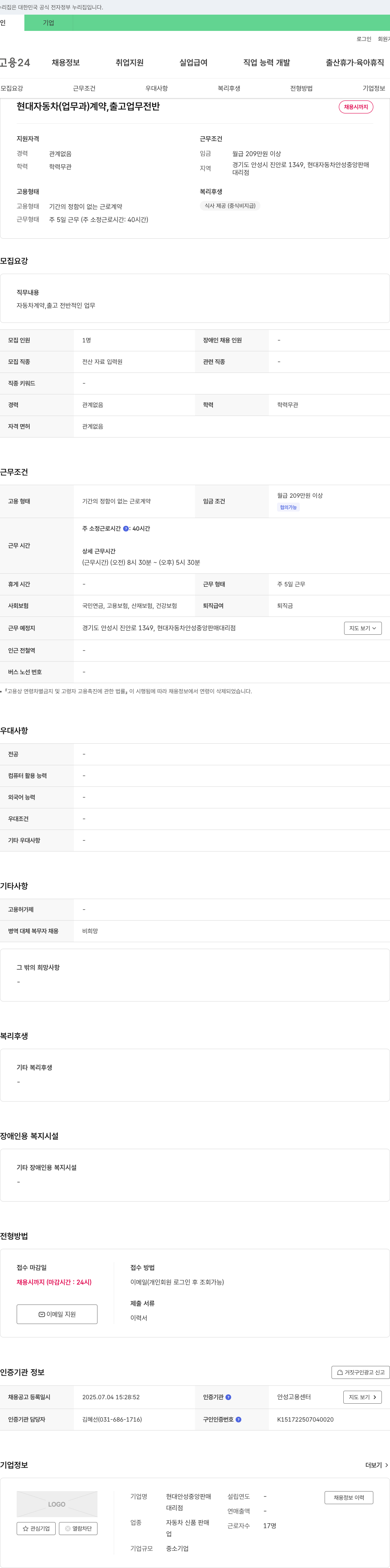Click the help icon next to 주 소정근로시간

pyautogui.click(x=126, y=528)
